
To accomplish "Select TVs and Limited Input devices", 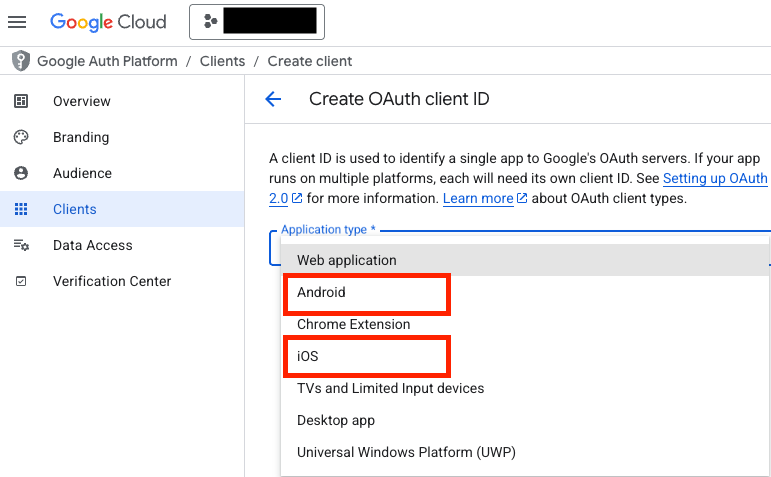I will pyautogui.click(x=390, y=388).
